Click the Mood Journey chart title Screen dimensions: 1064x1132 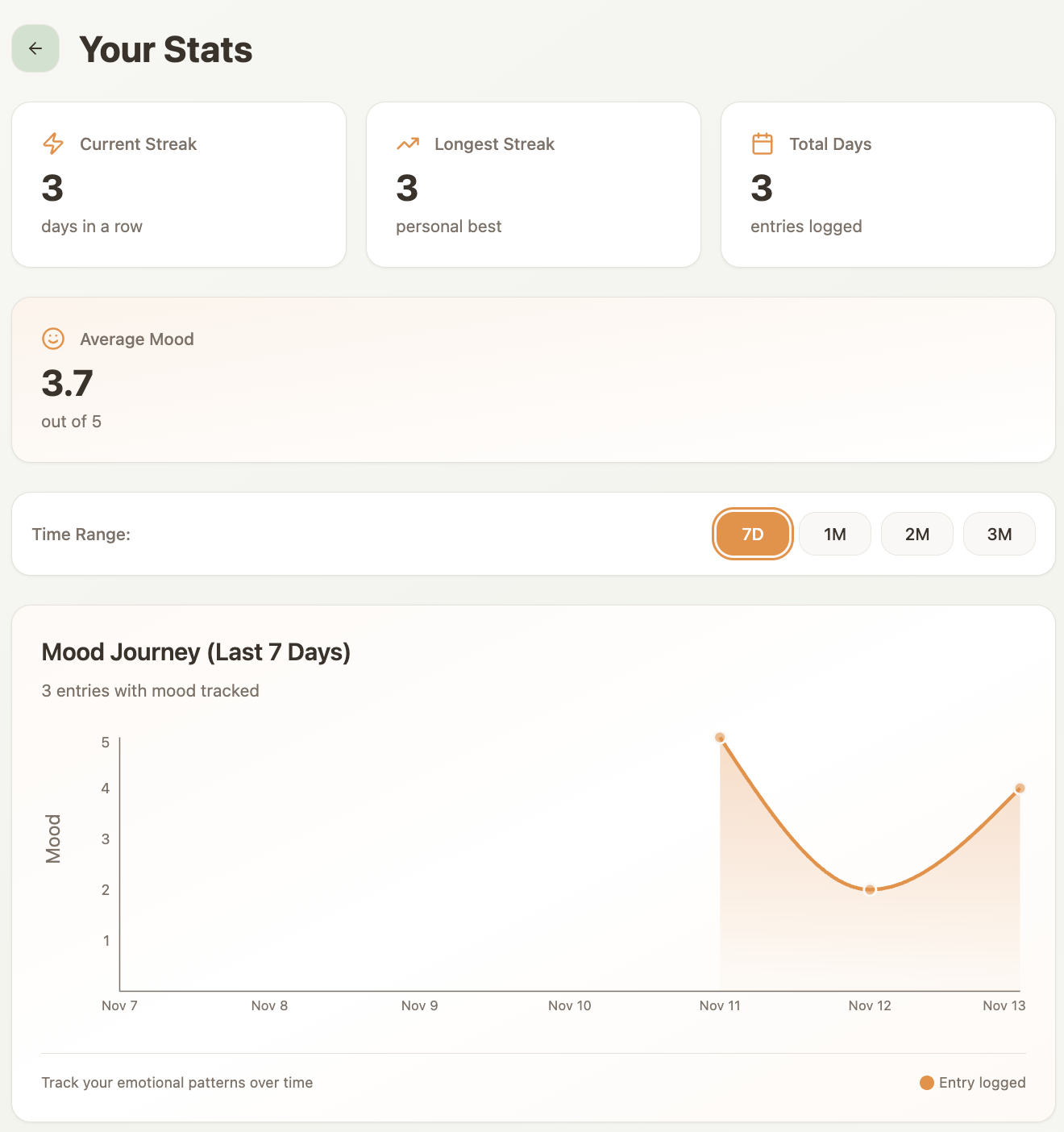tap(196, 651)
